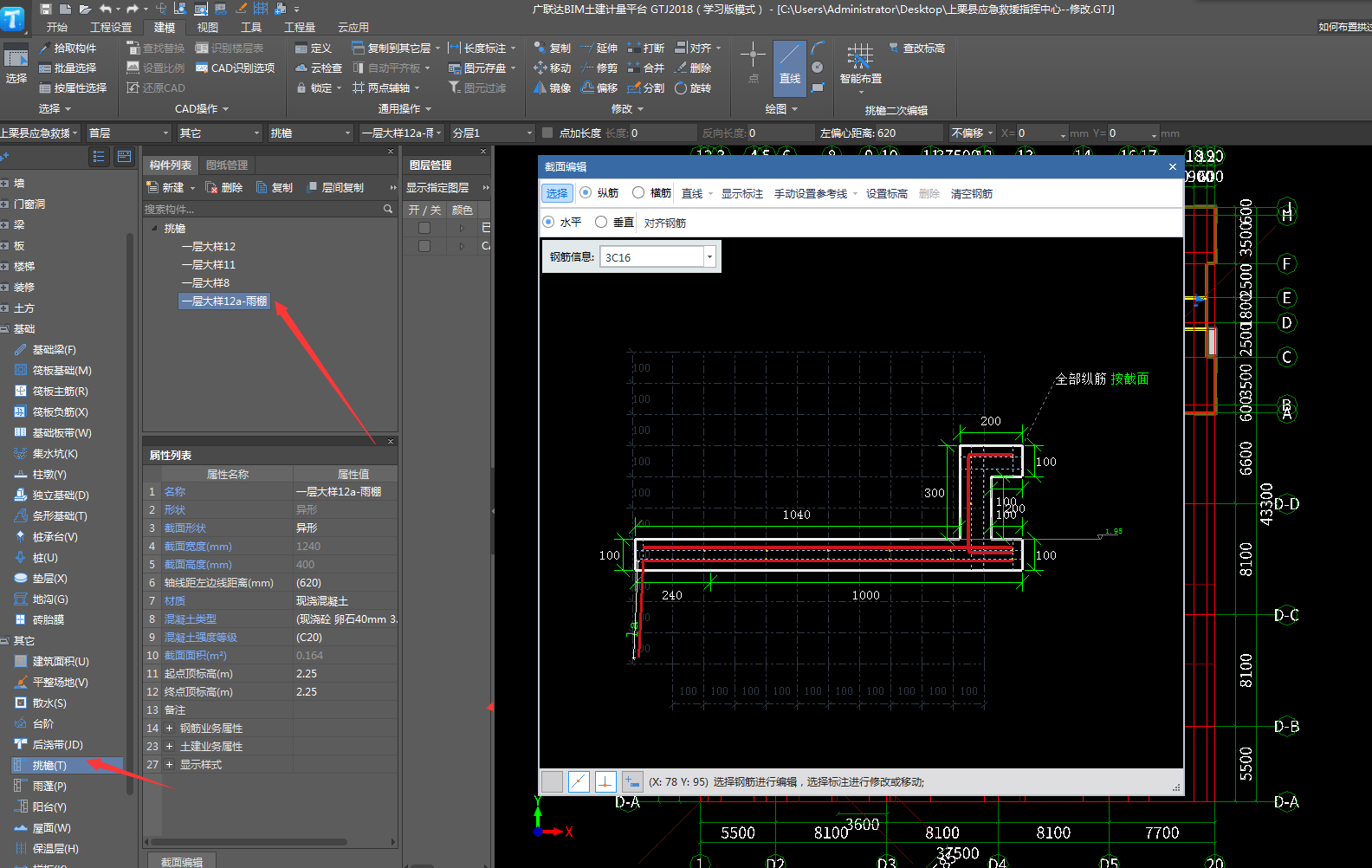This screenshot has height=868, width=1372.
Task: Open the 挑檐 component type dropdown
Action: pyautogui.click(x=310, y=133)
